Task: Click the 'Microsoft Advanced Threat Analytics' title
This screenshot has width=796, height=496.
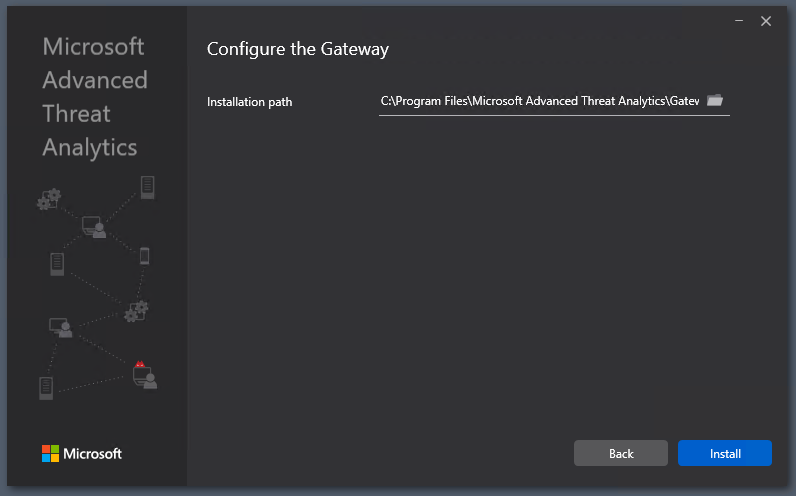Action: point(95,97)
